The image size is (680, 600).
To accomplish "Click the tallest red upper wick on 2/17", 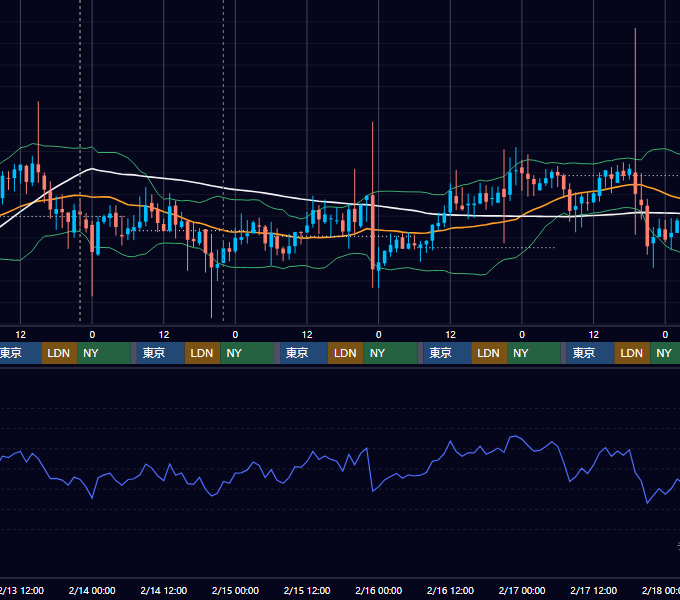I will click(635, 100).
